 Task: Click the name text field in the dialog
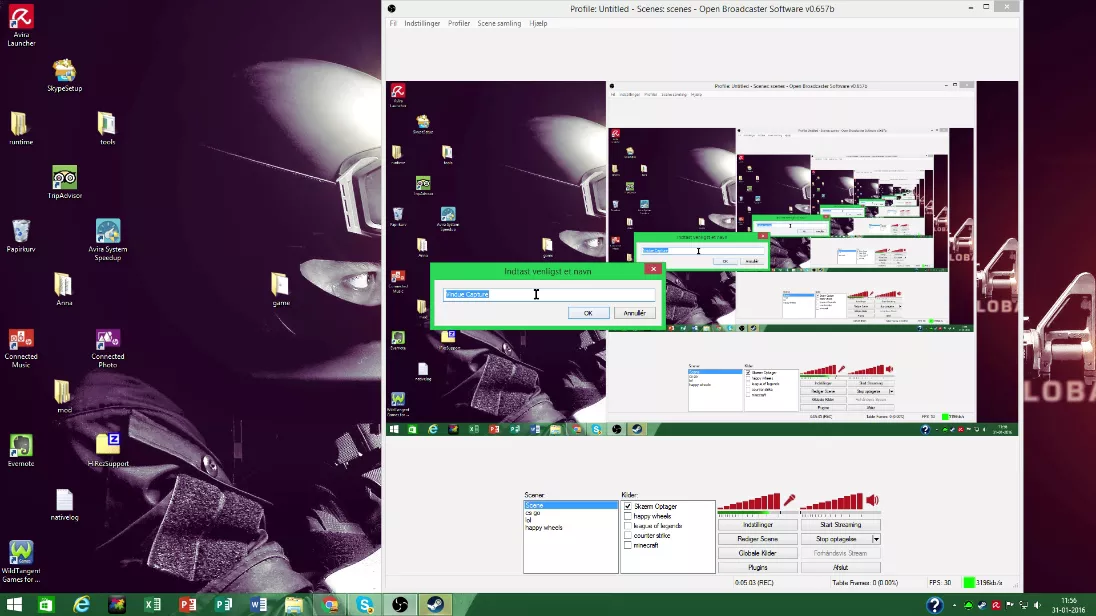[549, 294]
